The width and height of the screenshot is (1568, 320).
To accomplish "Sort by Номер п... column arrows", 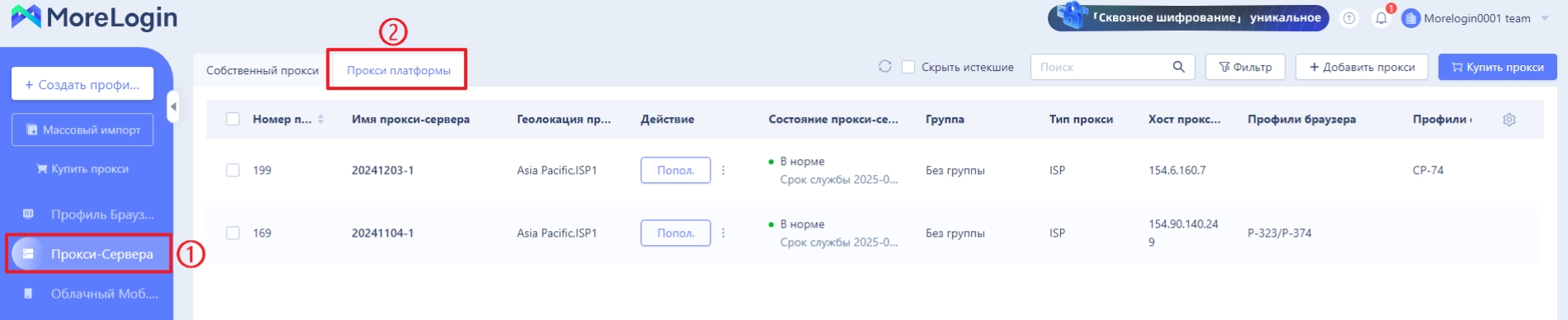I will (321, 119).
